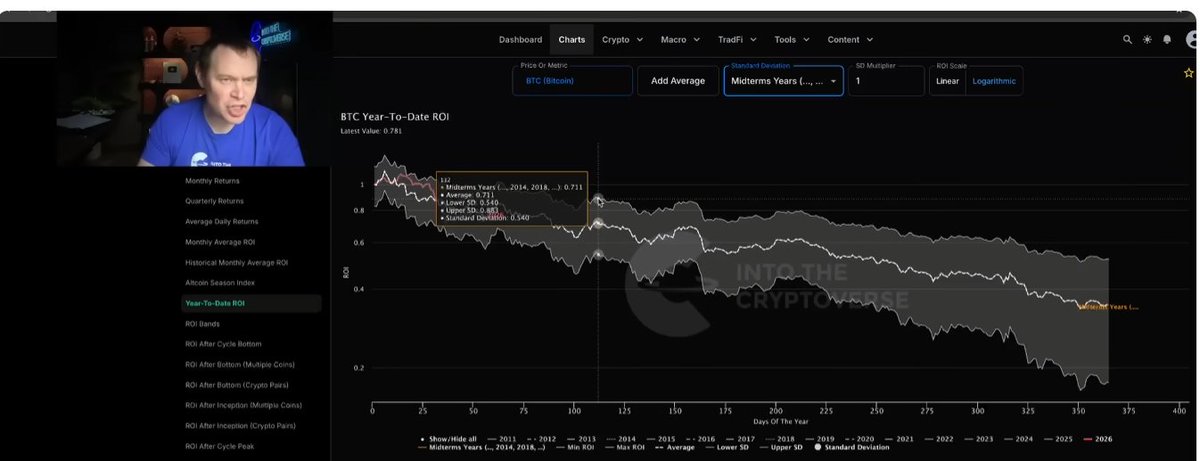Toggle Standard Deviation legend entry
The height and width of the screenshot is (461, 1200).
pyautogui.click(x=852, y=448)
